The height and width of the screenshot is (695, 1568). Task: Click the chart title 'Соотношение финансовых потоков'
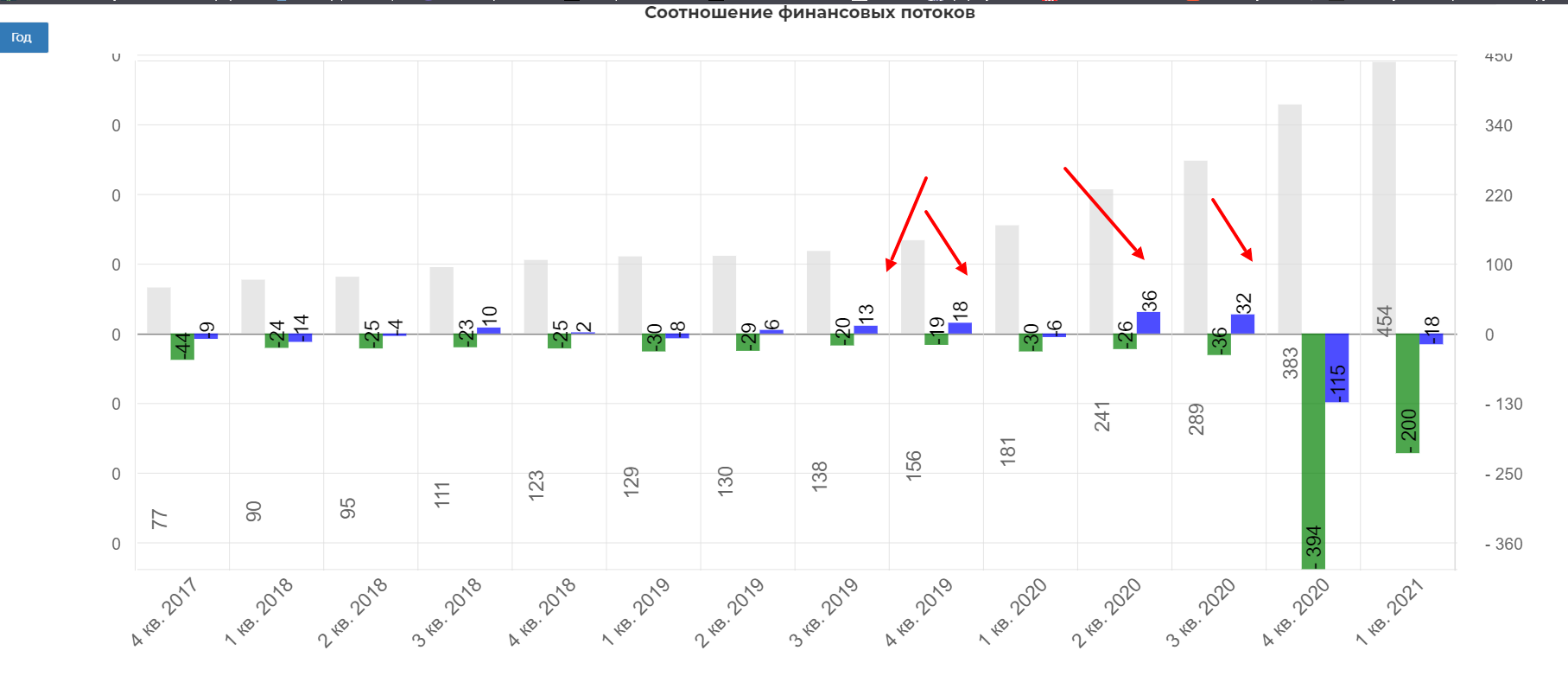pos(809,13)
